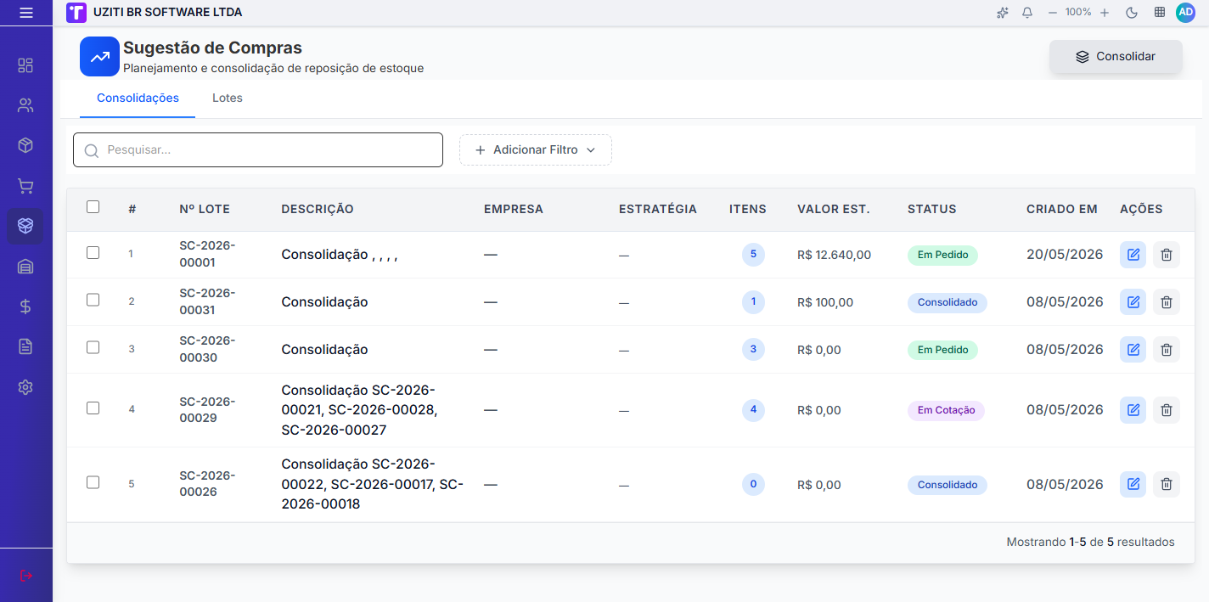
Task: Open the hamburger menu in the top bar
Action: (26, 13)
